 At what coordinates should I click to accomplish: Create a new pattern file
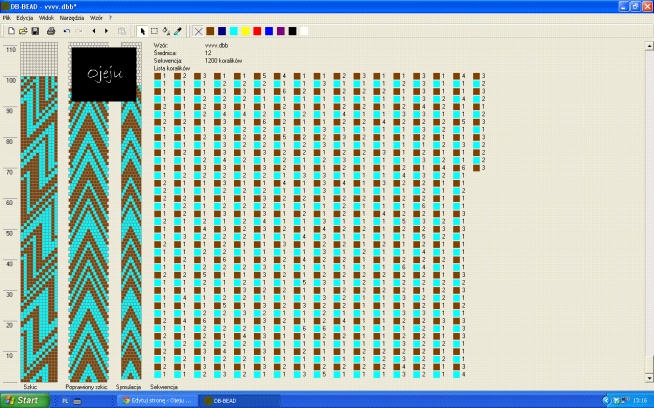[x=11, y=31]
